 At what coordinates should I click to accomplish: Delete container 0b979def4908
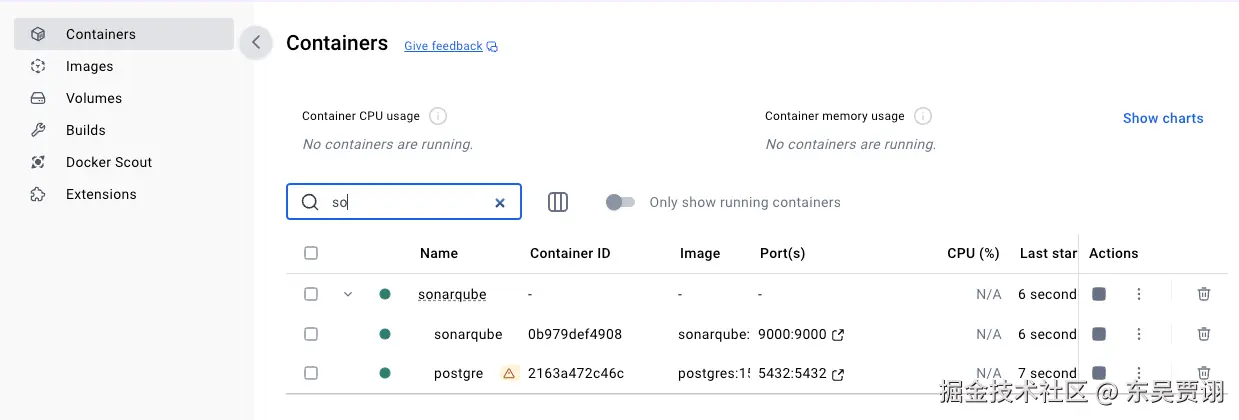click(1204, 334)
